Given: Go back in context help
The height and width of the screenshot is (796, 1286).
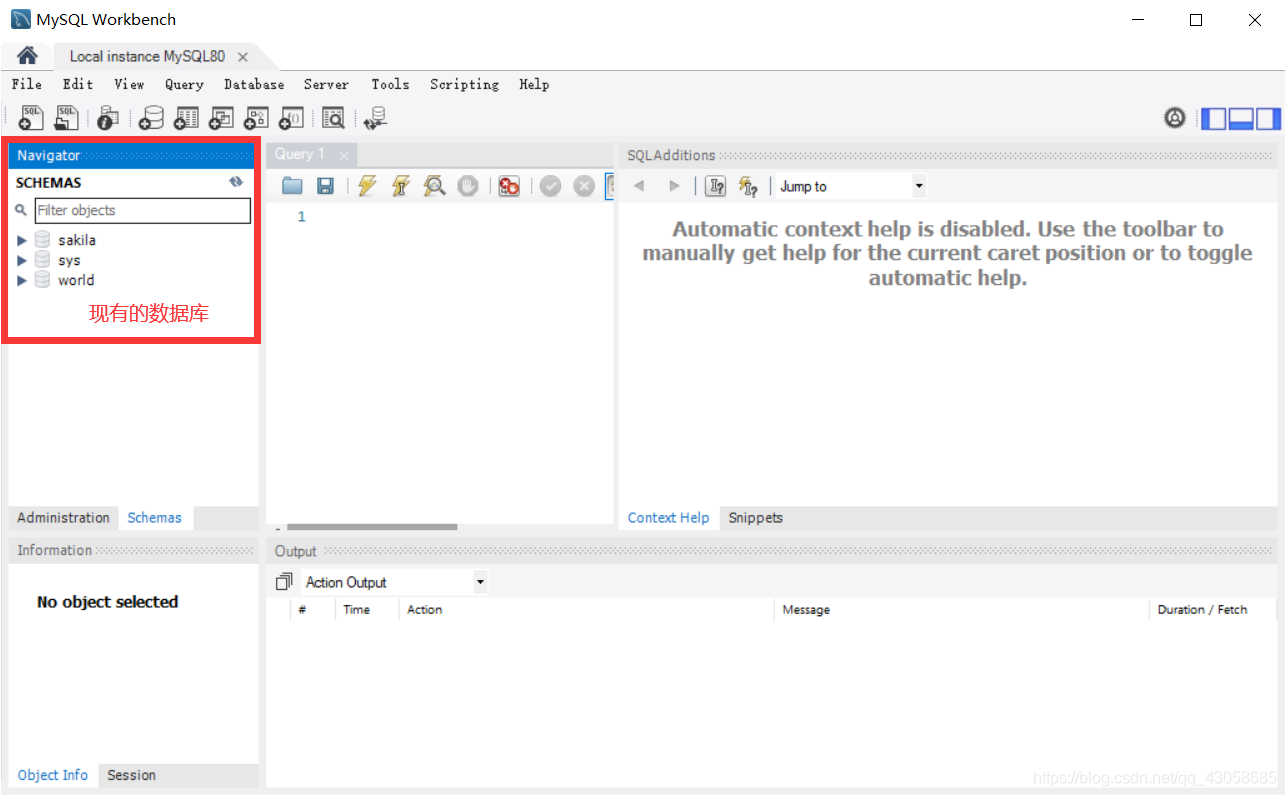Looking at the screenshot, I should 639,186.
